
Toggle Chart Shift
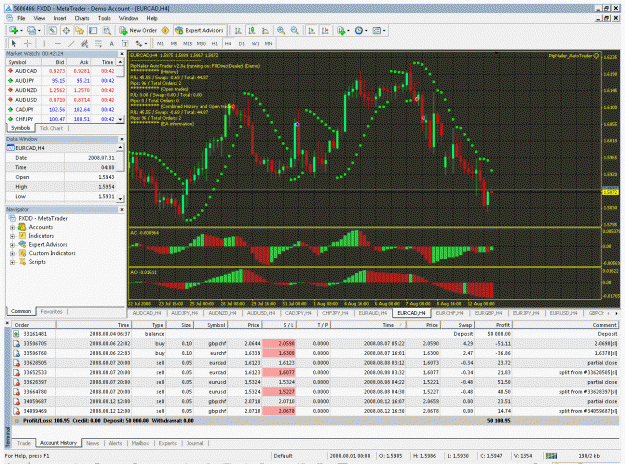[326, 30]
